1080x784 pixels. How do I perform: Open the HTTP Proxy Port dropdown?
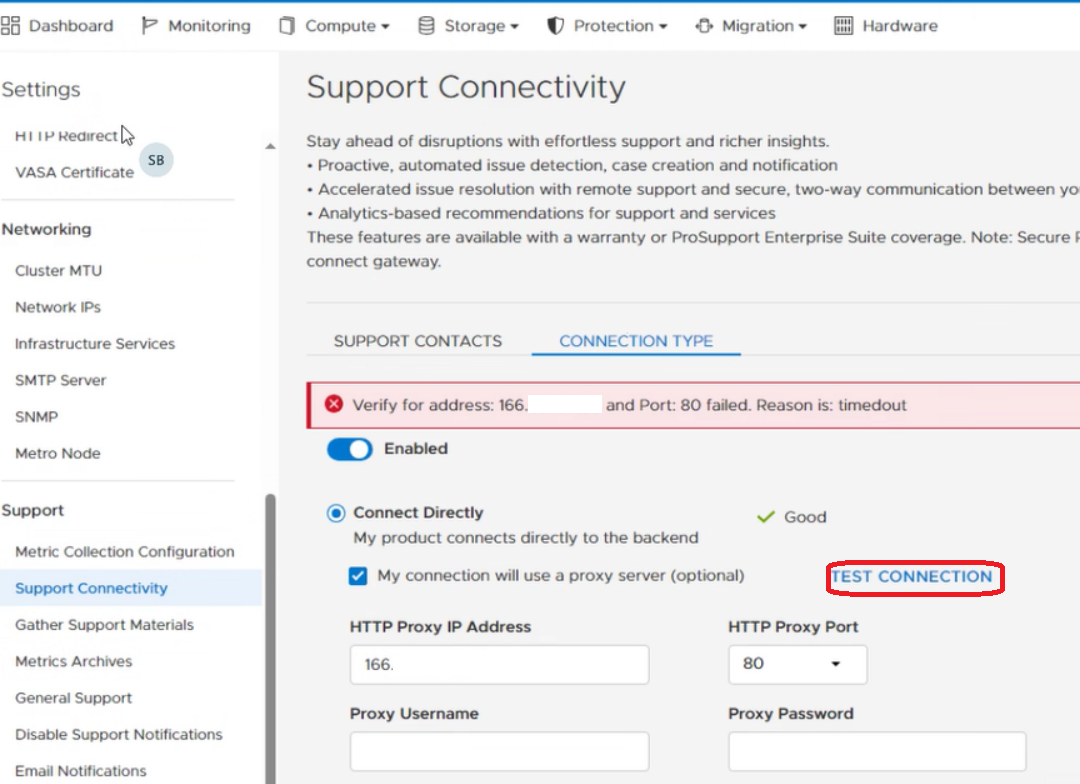tap(797, 664)
